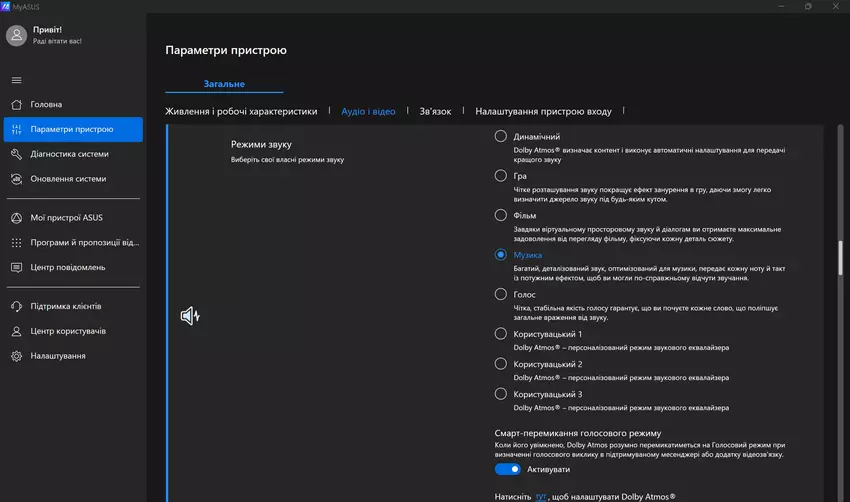Click the hamburger menu icon in sidebar
The width and height of the screenshot is (850, 502).
16,80
